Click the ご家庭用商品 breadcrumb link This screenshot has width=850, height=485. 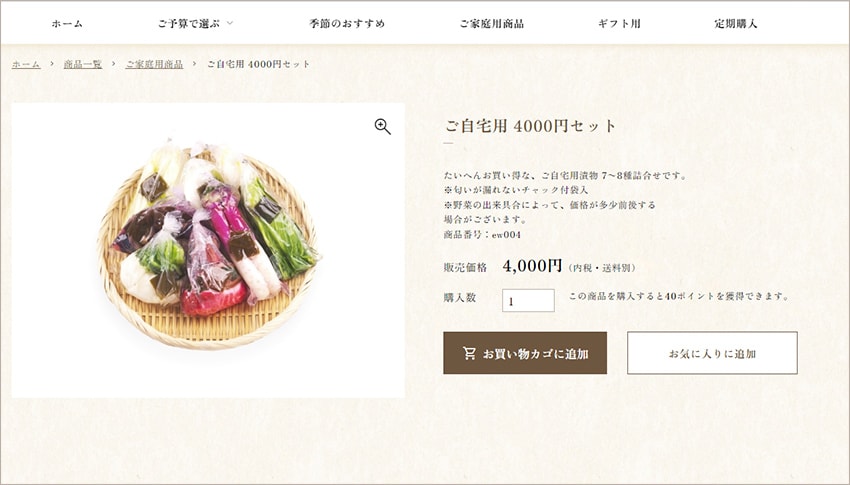pyautogui.click(x=154, y=64)
